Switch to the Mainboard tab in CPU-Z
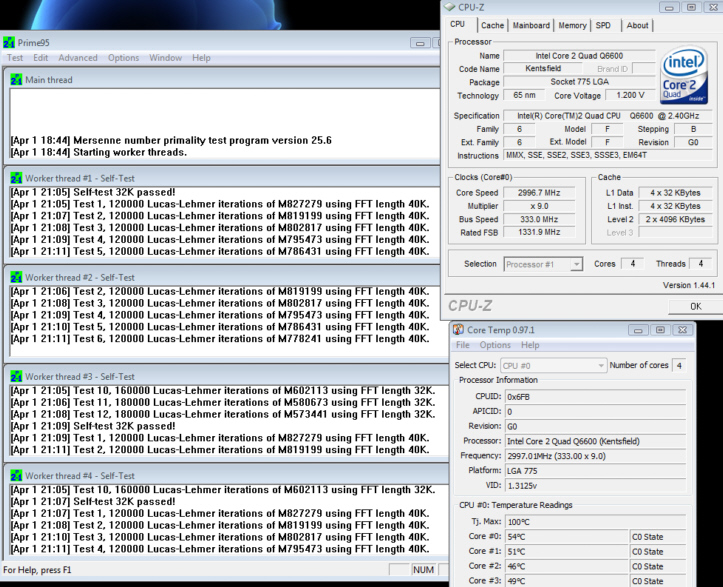 (x=531, y=25)
